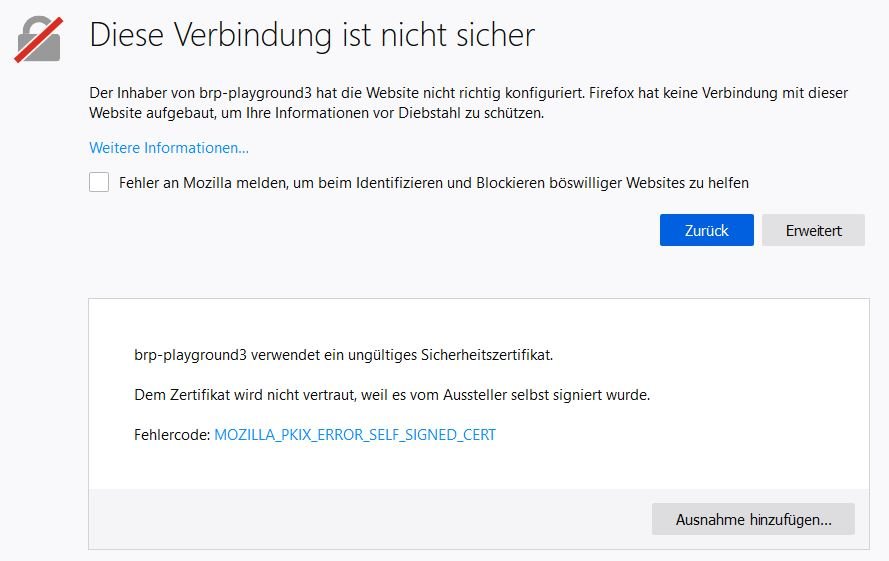Image resolution: width=889 pixels, height=561 pixels.
Task: Click the heading 'Diese Verbindung ist nicht sicher'
Action: point(312,35)
